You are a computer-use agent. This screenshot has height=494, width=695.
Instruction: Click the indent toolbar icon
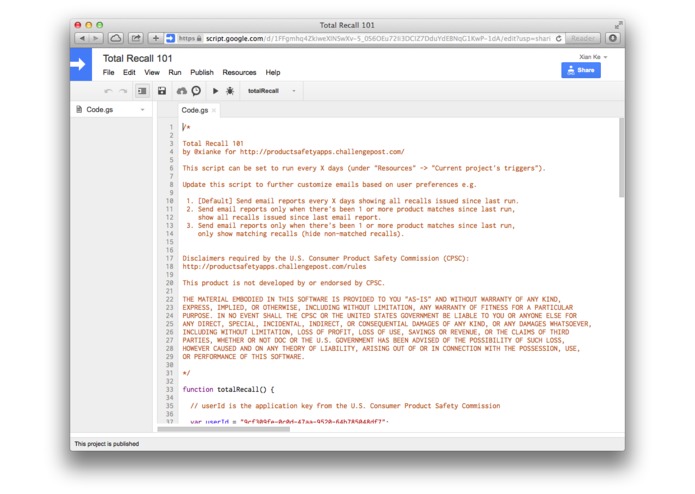coord(142,91)
